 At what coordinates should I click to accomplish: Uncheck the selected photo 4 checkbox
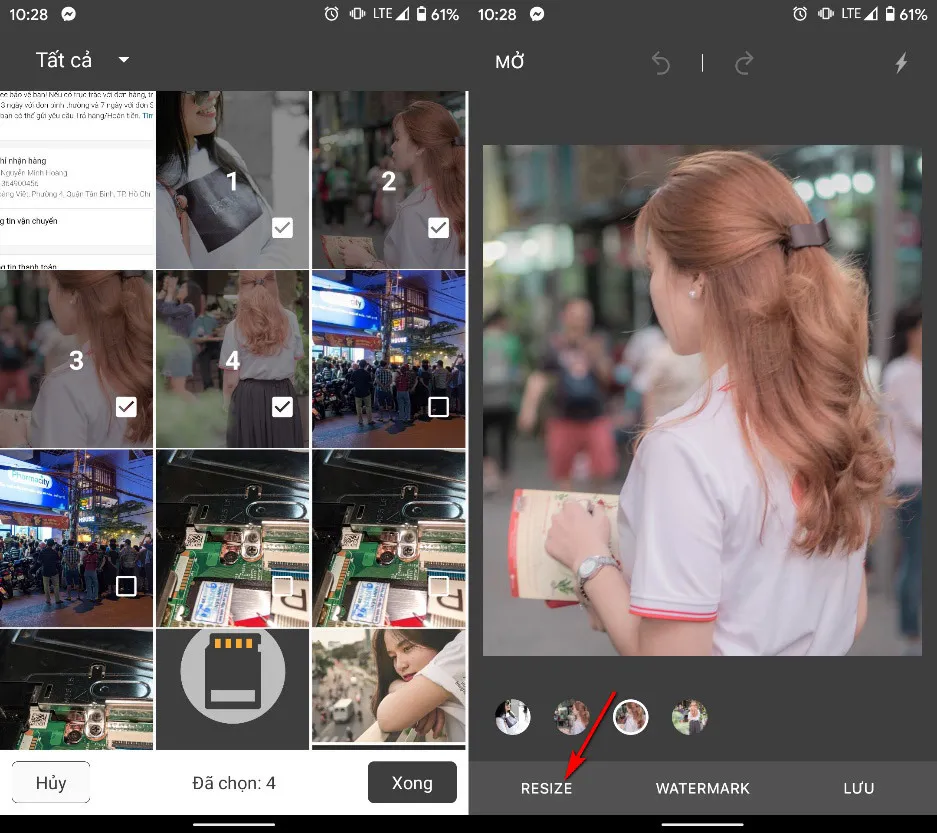pos(281,407)
